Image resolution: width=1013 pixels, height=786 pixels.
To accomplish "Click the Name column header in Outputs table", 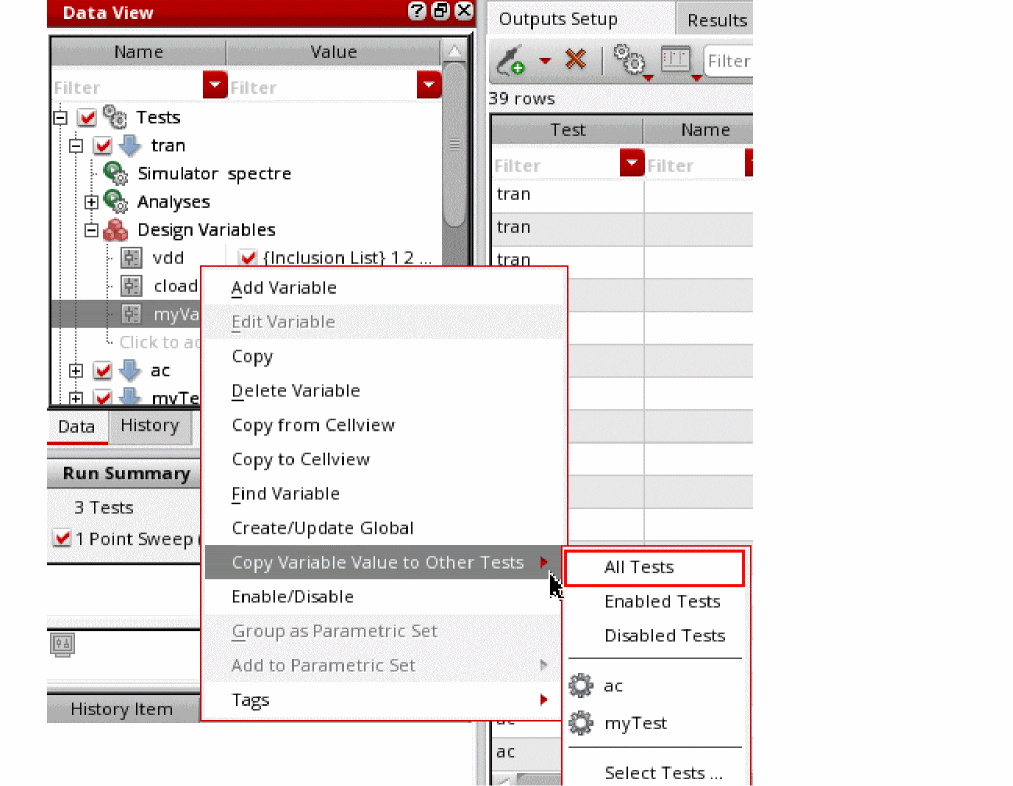I will point(700,130).
